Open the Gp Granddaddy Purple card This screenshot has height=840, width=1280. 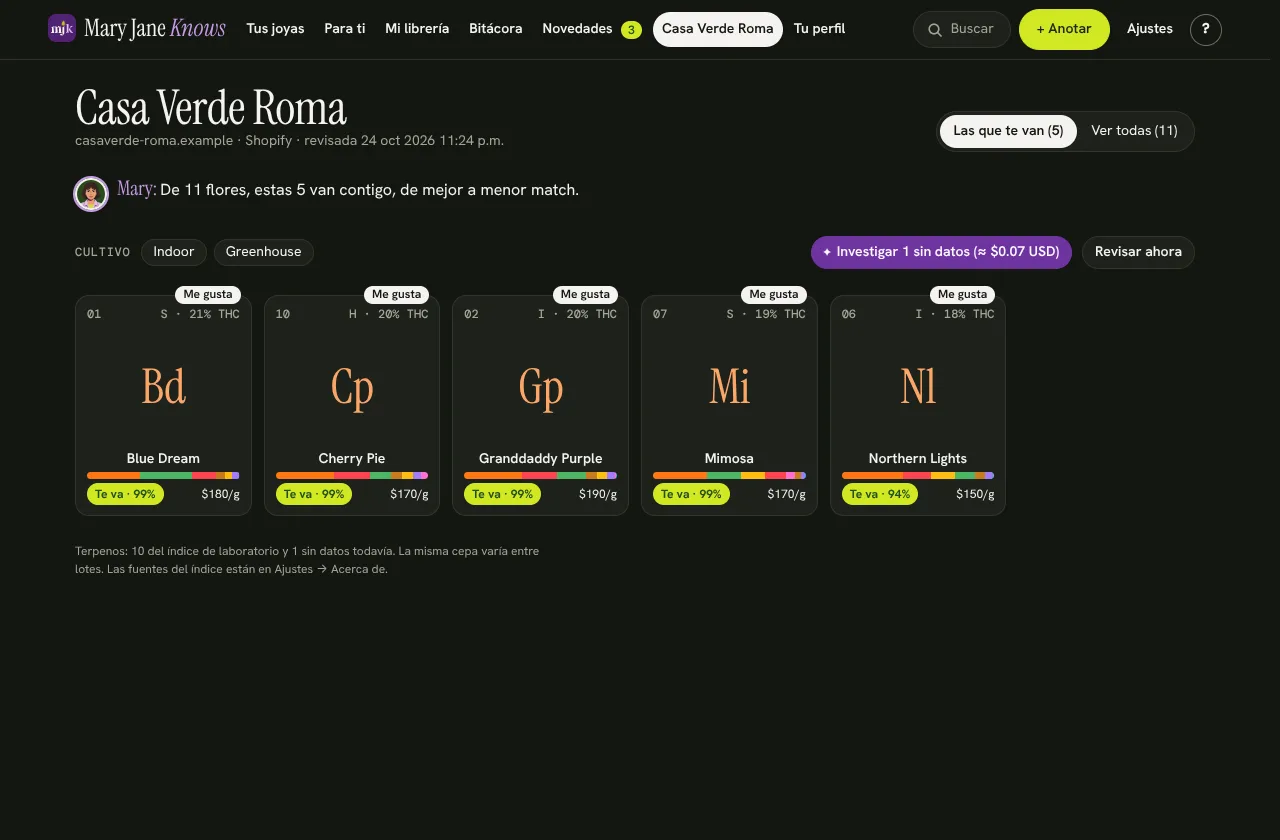point(540,406)
